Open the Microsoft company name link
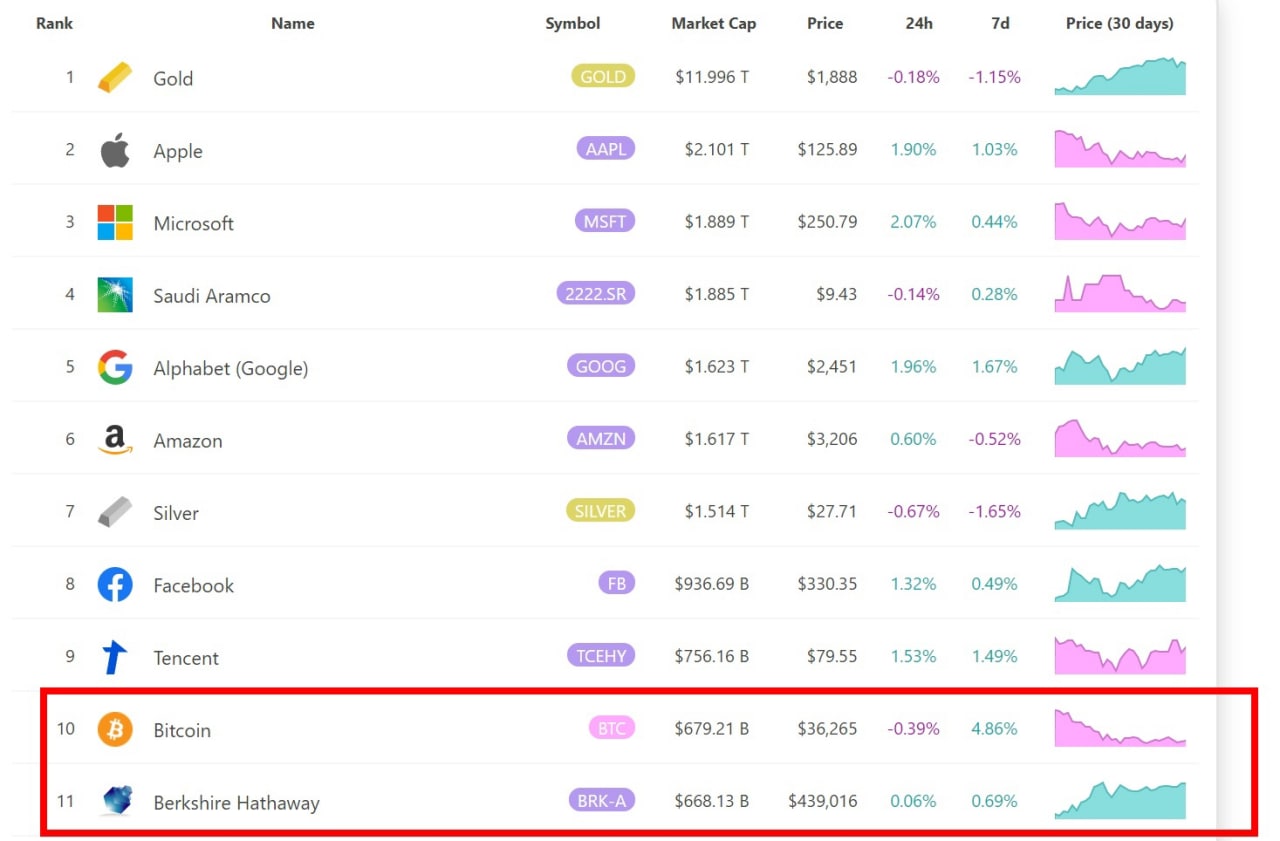The image size is (1280, 841). (x=193, y=223)
